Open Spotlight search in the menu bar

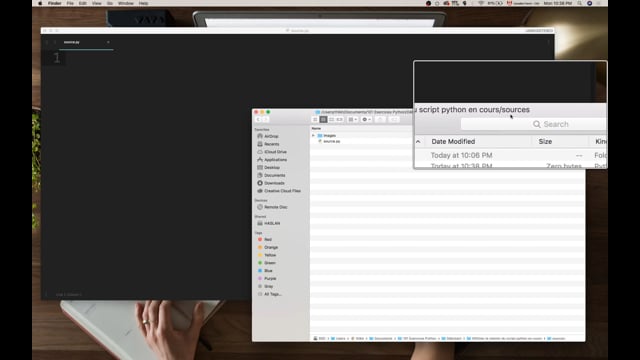pos(579,3)
